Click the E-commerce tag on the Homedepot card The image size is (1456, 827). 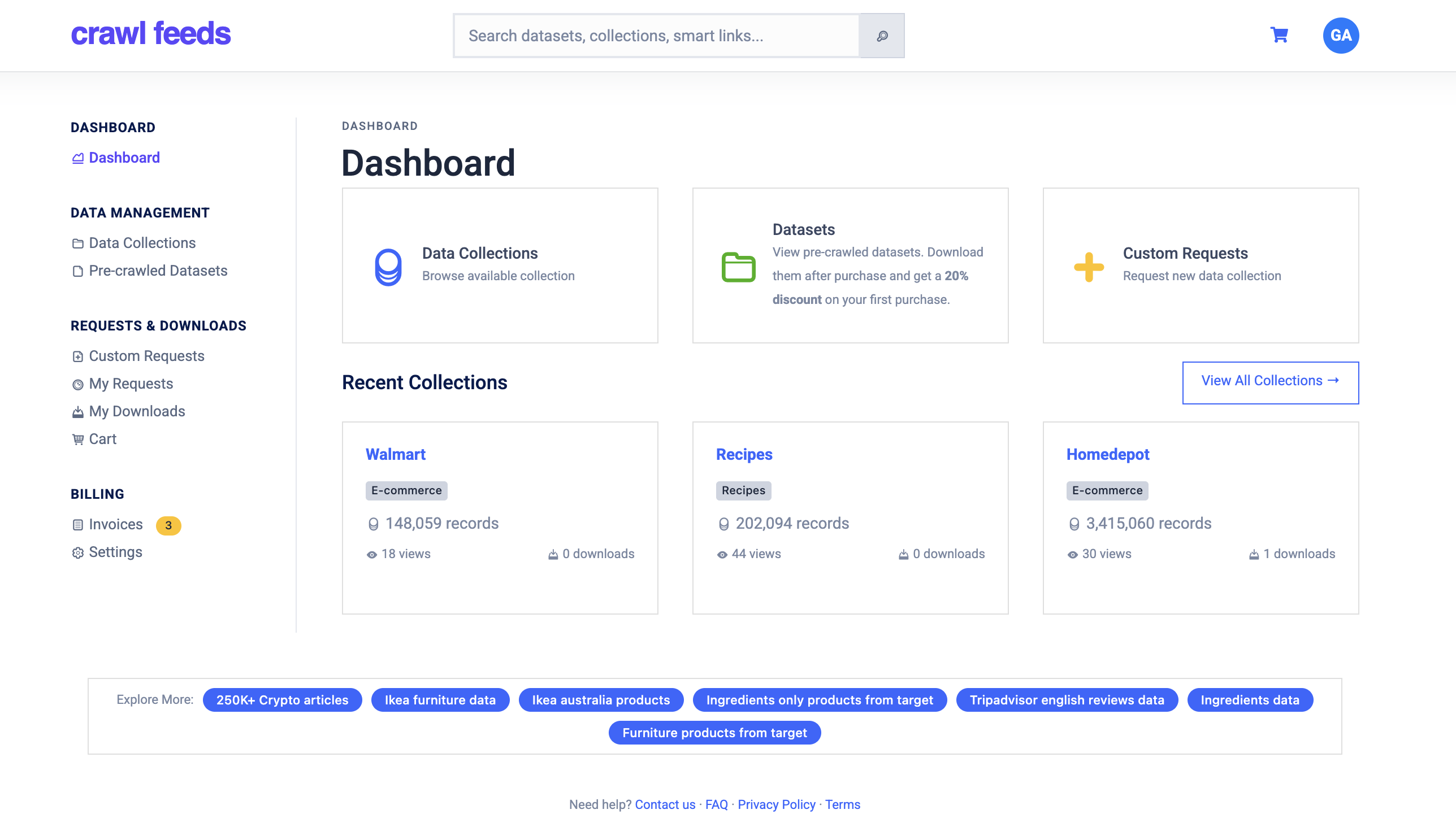pos(1107,491)
